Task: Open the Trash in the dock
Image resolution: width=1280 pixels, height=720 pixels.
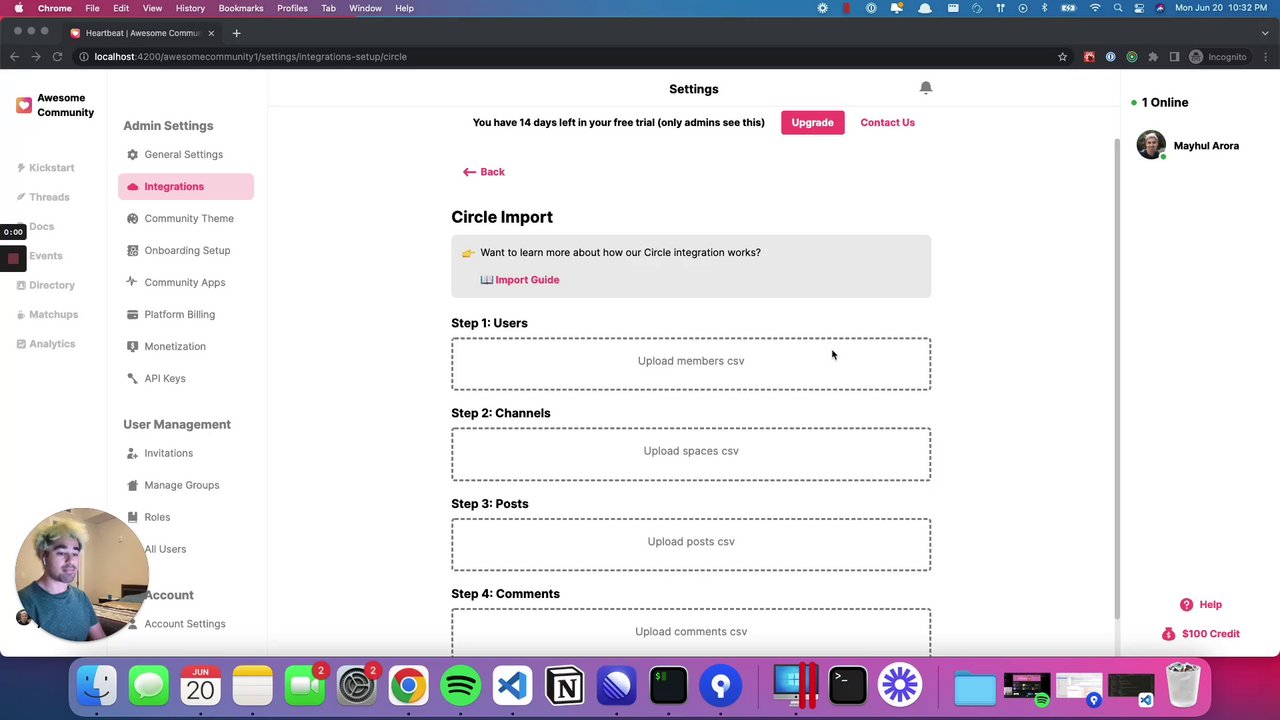Action: point(1183,686)
